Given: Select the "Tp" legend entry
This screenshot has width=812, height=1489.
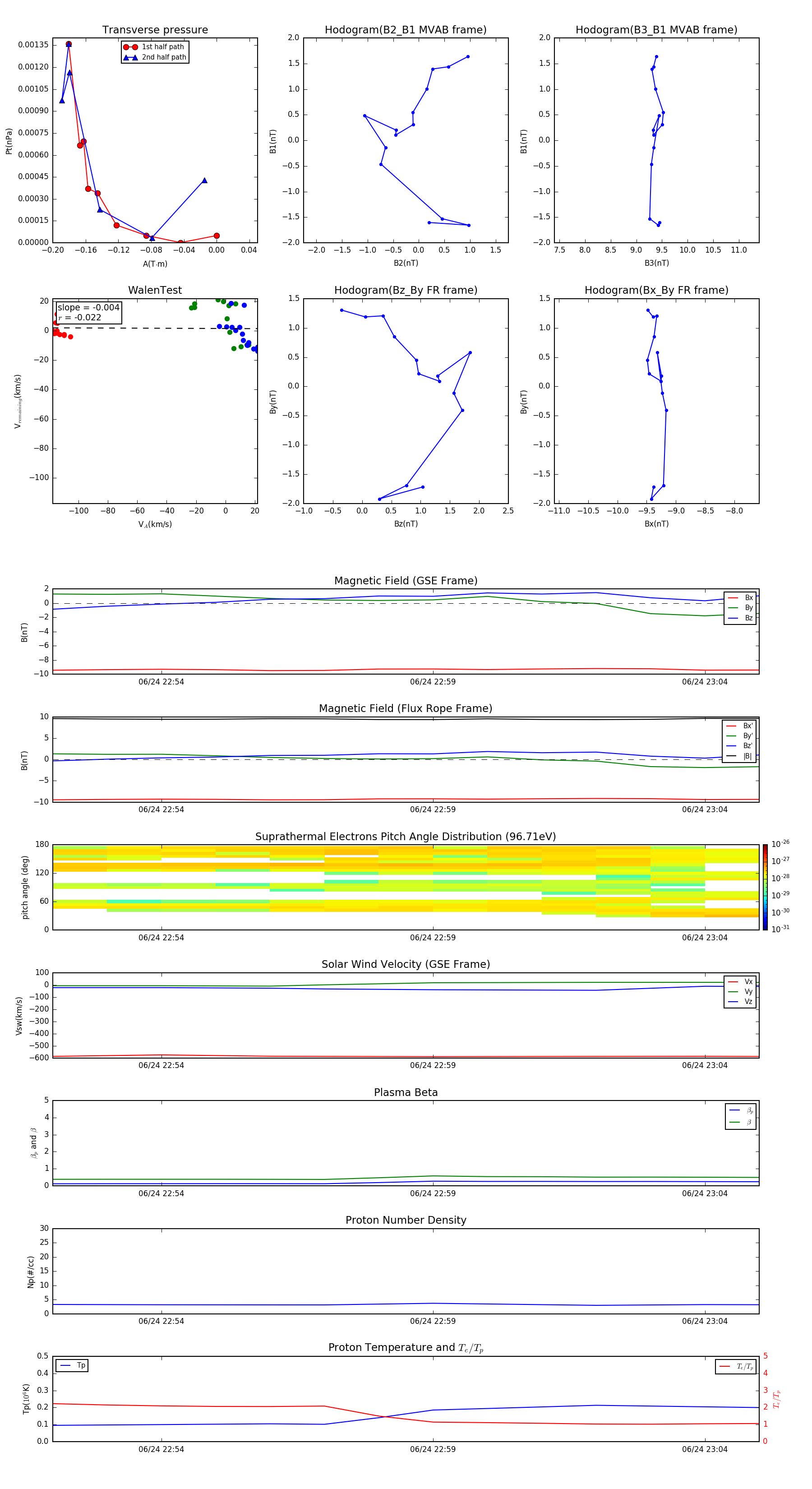Looking at the screenshot, I should (x=72, y=1365).
